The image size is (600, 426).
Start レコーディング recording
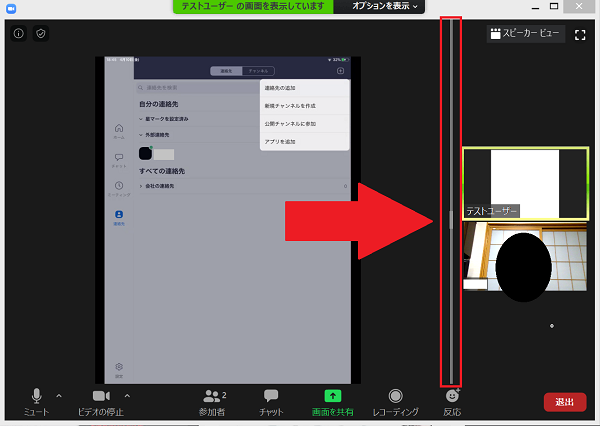click(395, 403)
